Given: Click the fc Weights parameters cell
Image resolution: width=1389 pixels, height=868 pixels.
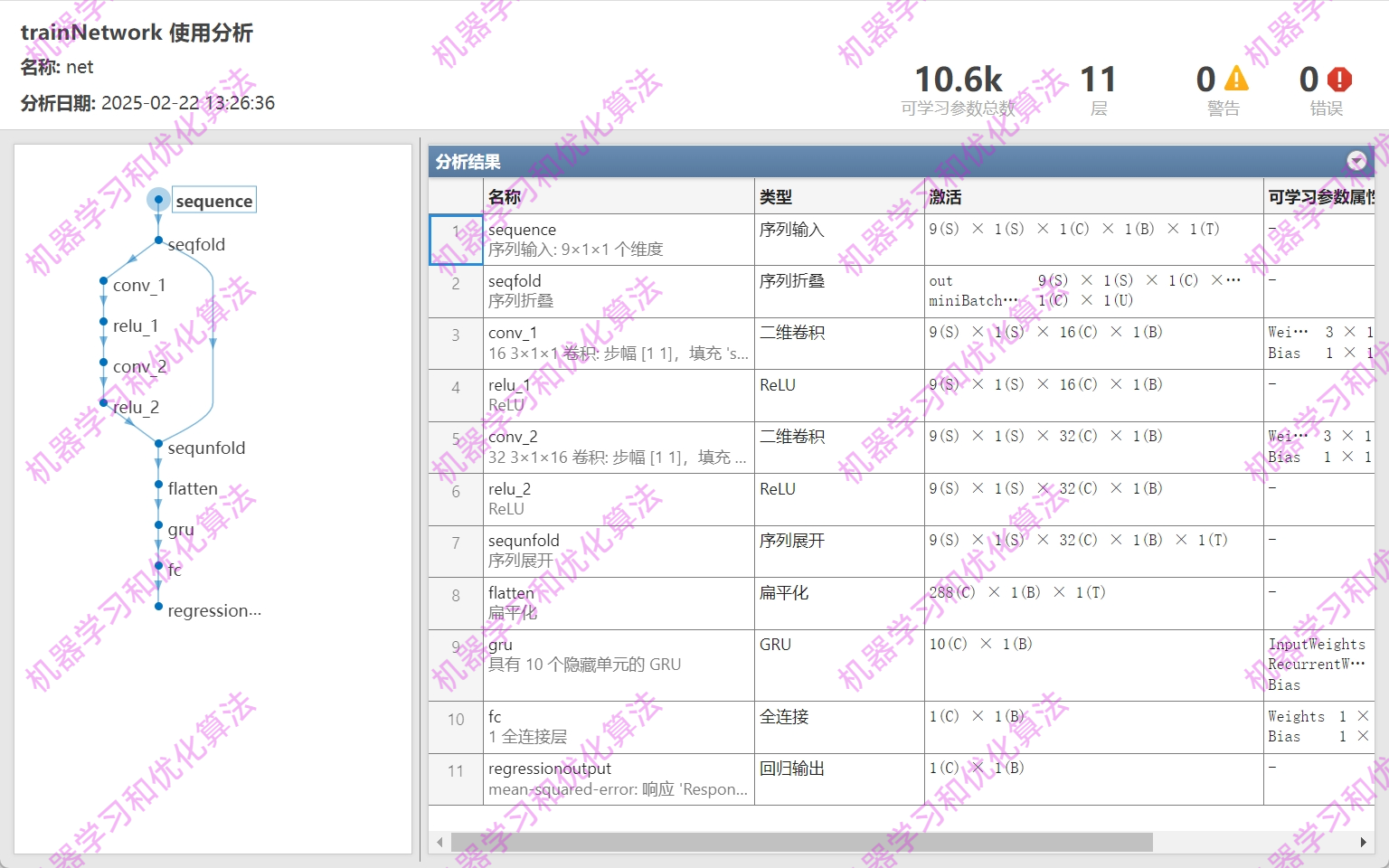Looking at the screenshot, I should click(x=1319, y=727).
